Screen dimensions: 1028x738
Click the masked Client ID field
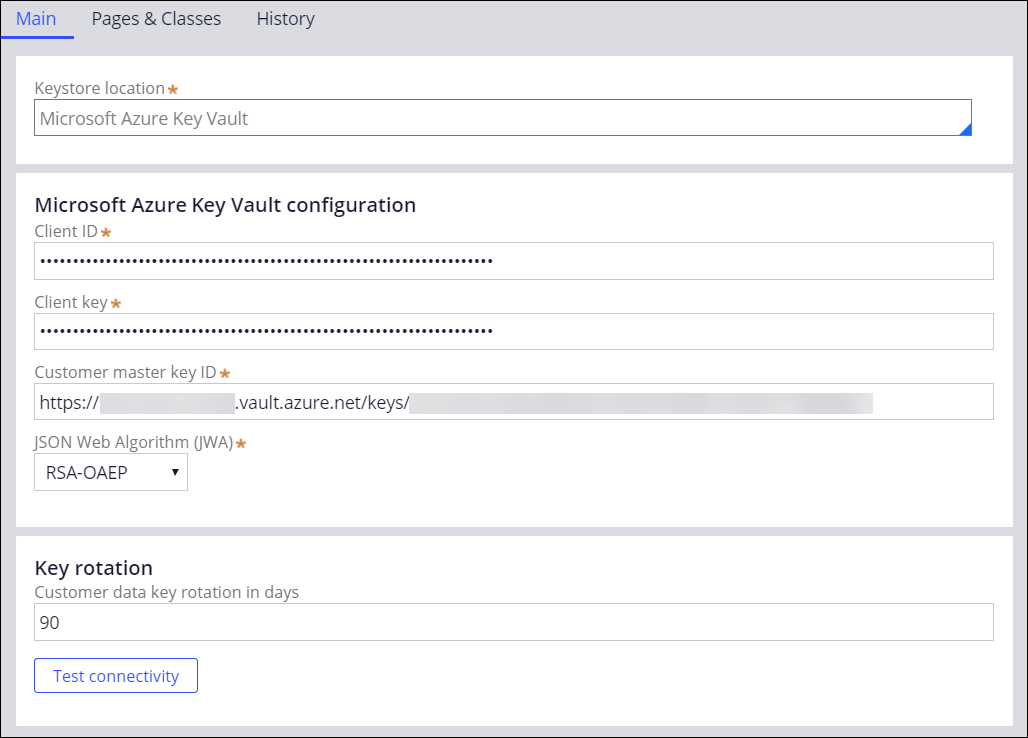tap(513, 261)
